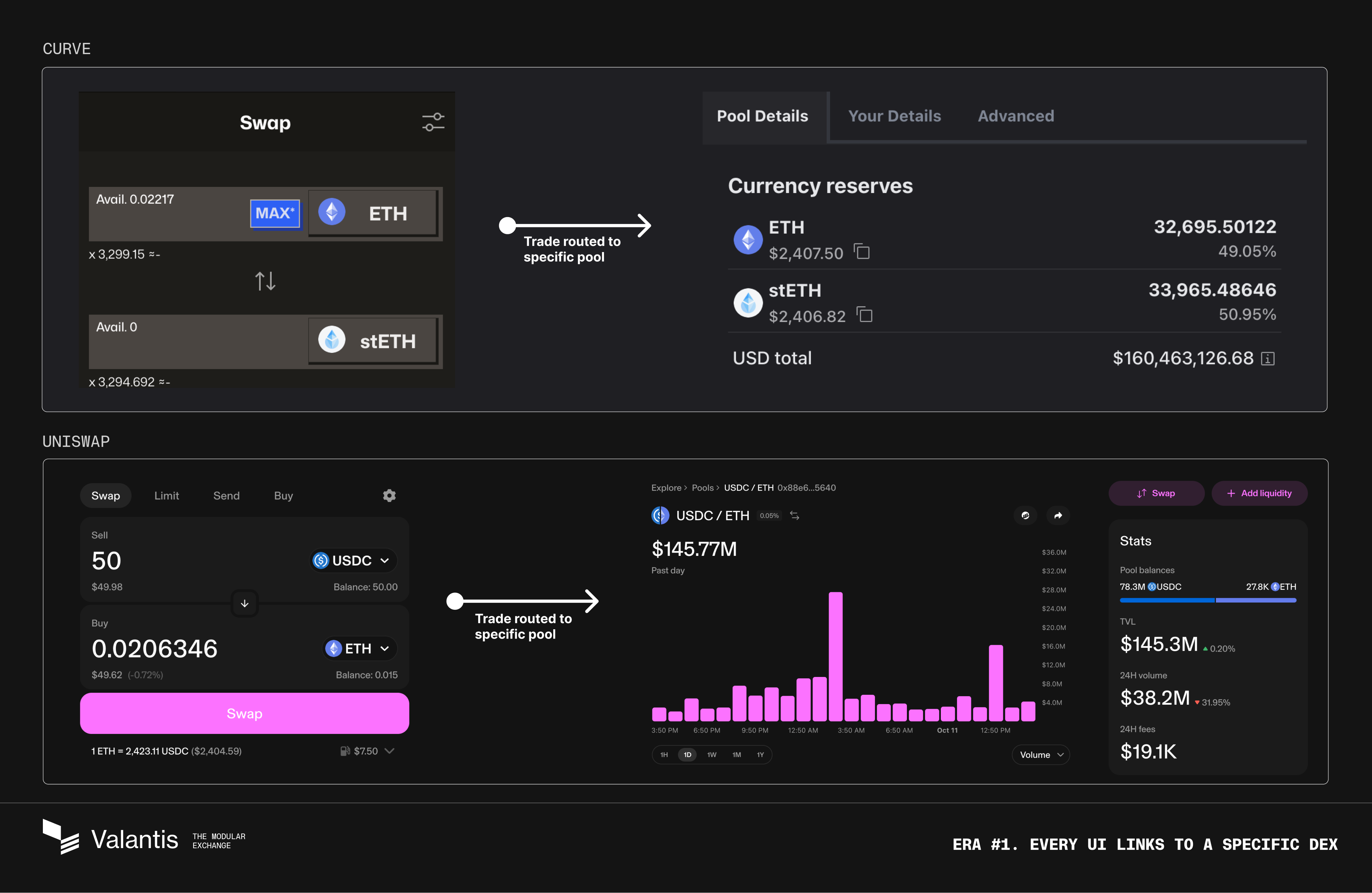Screen dimensions: 1372x893
Task: Select the 1D timeframe
Action: coord(687,755)
